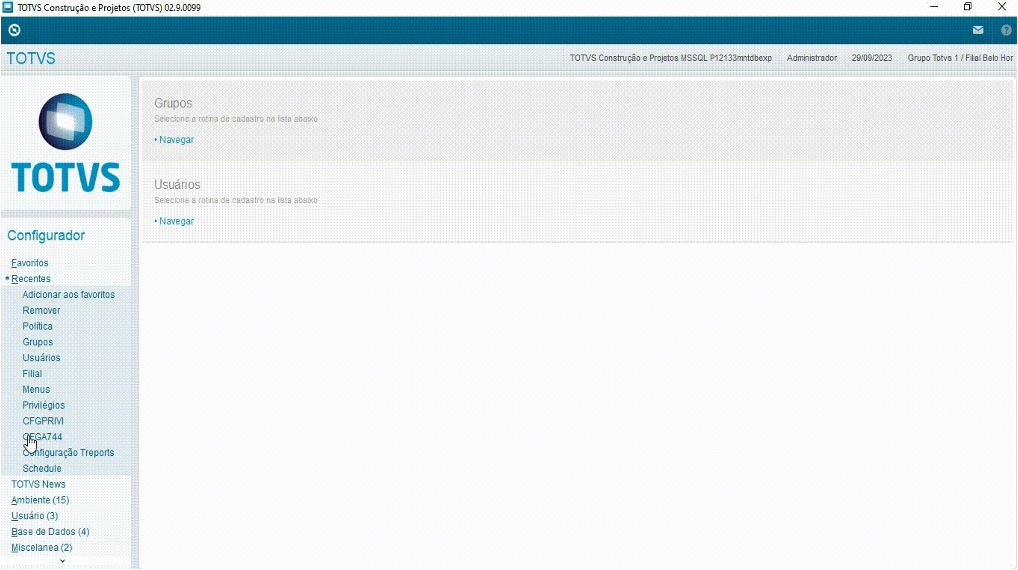The height and width of the screenshot is (570, 1018).
Task: Click the date 29/09/2023 in header
Action: [x=872, y=58]
